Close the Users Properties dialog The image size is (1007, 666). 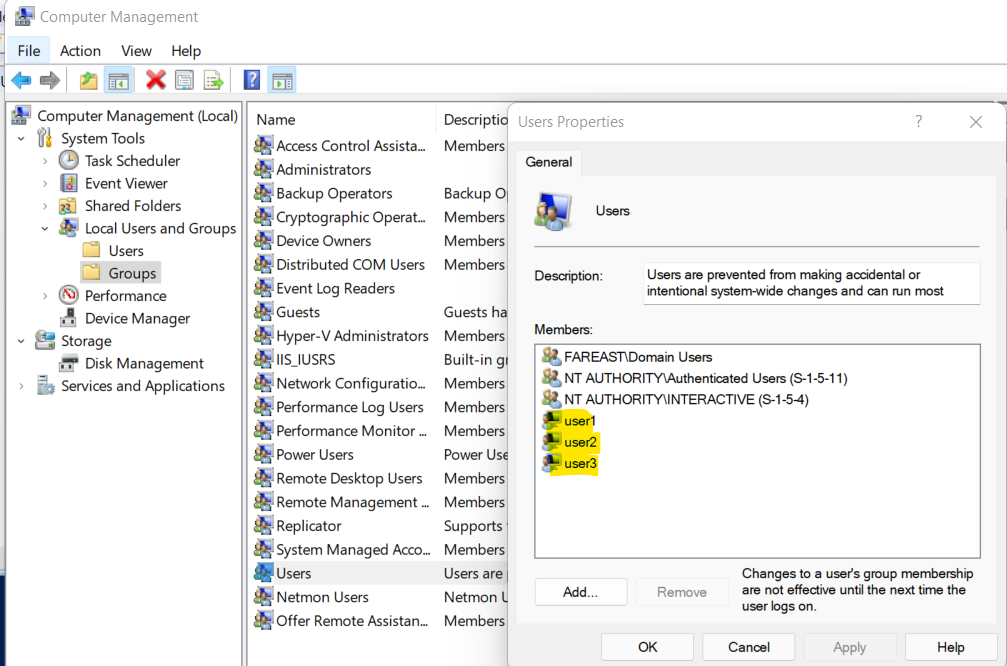(976, 121)
